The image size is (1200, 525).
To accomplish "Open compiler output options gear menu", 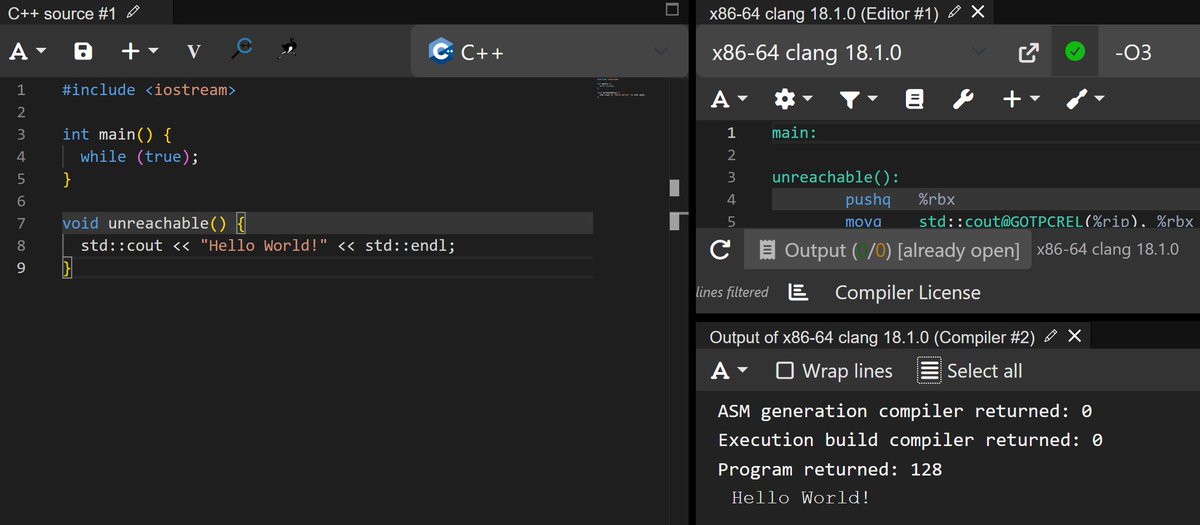I will (793, 99).
